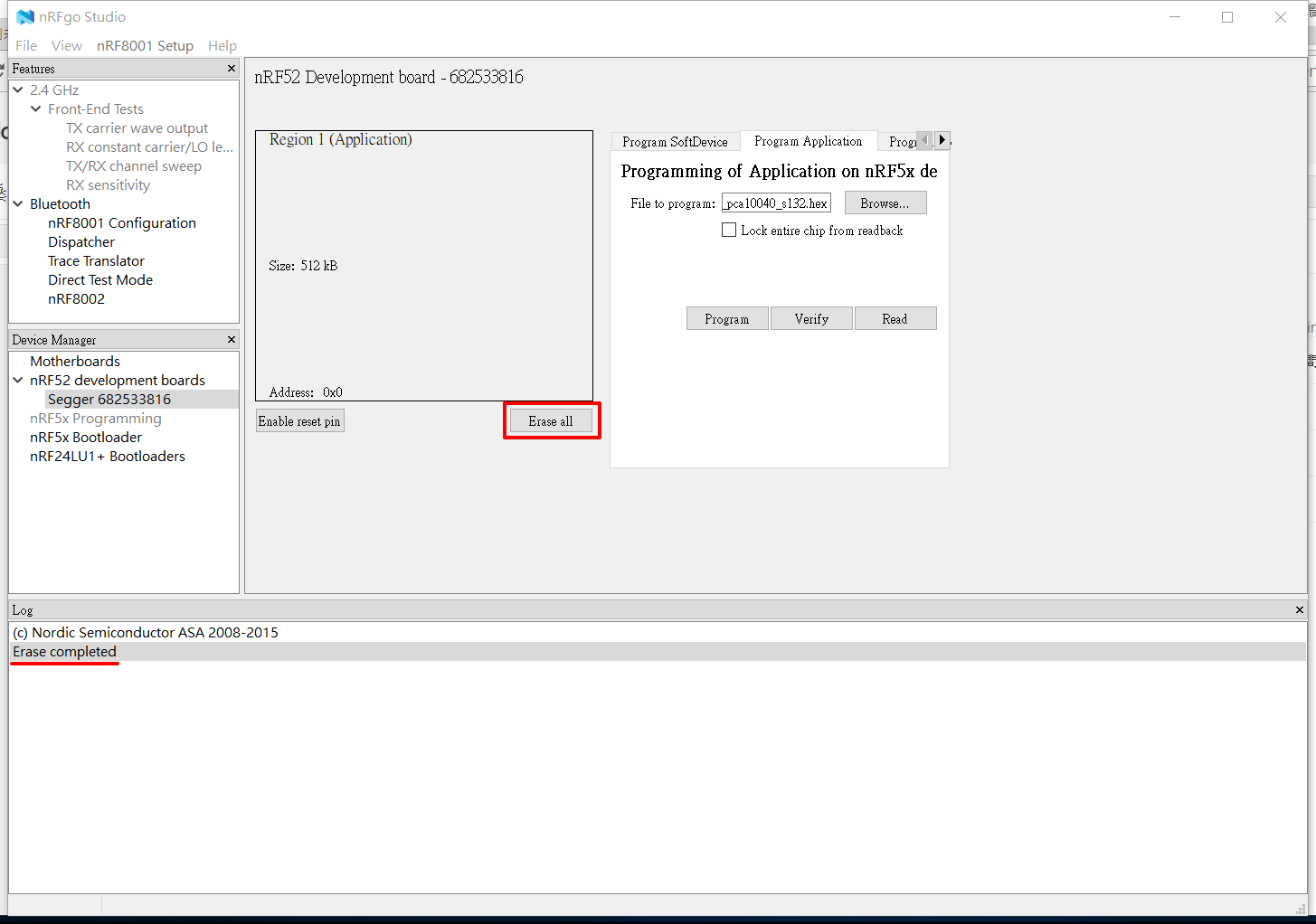The width and height of the screenshot is (1316, 924).
Task: Click the File to program field
Action: pos(775,203)
